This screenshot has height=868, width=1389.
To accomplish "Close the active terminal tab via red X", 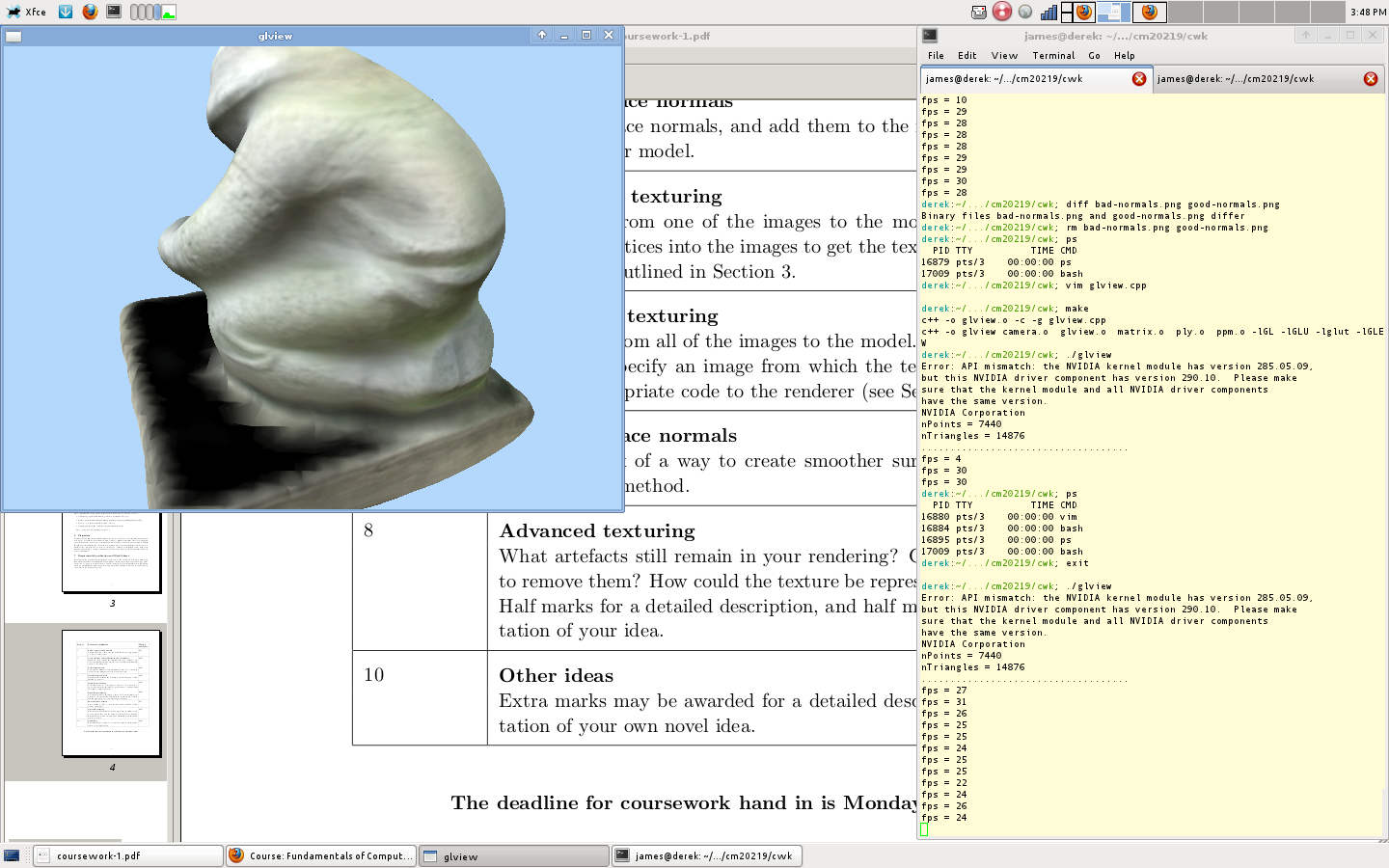I will tap(1139, 79).
